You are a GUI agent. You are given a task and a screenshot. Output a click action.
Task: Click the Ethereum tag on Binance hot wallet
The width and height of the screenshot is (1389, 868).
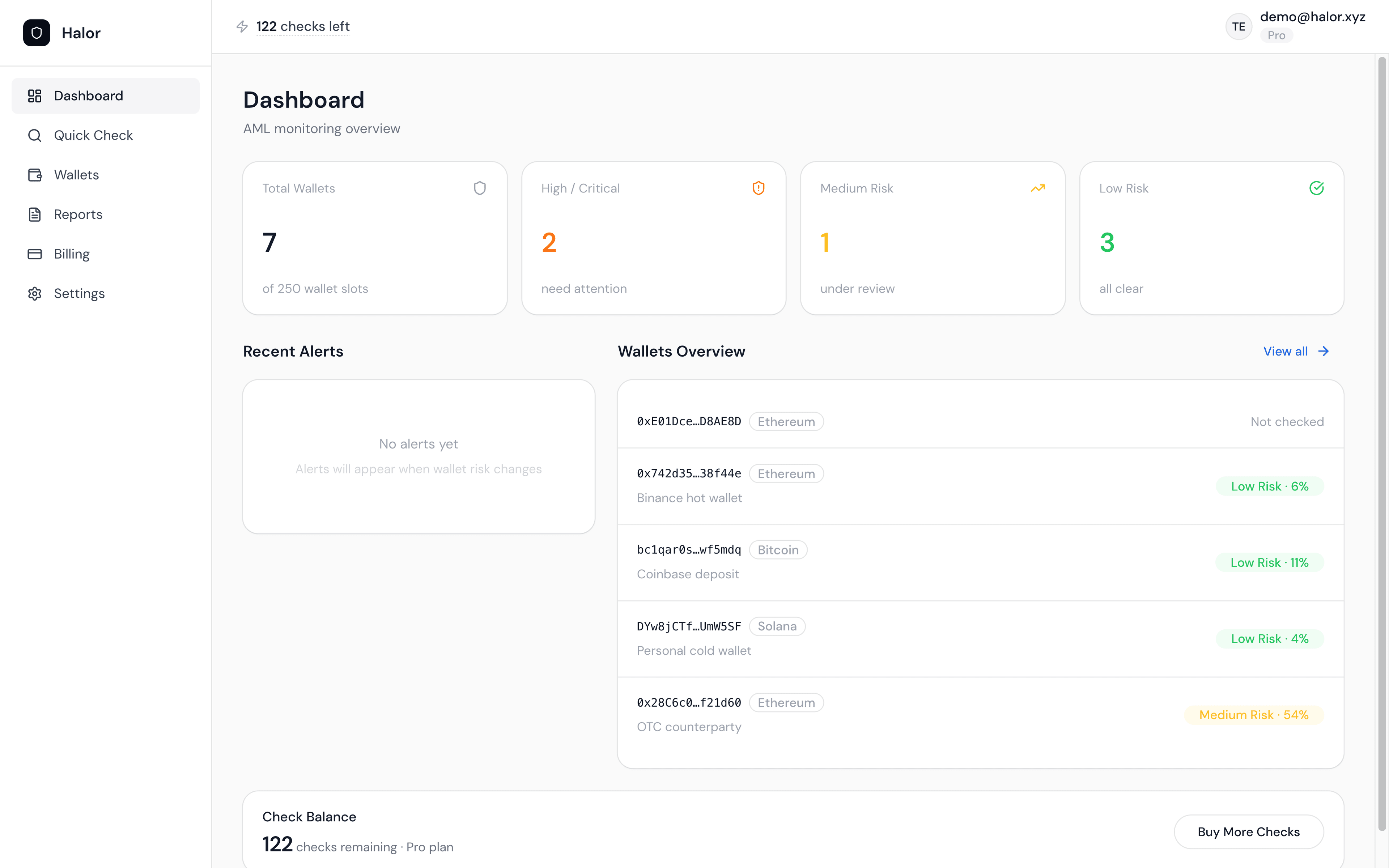(786, 474)
